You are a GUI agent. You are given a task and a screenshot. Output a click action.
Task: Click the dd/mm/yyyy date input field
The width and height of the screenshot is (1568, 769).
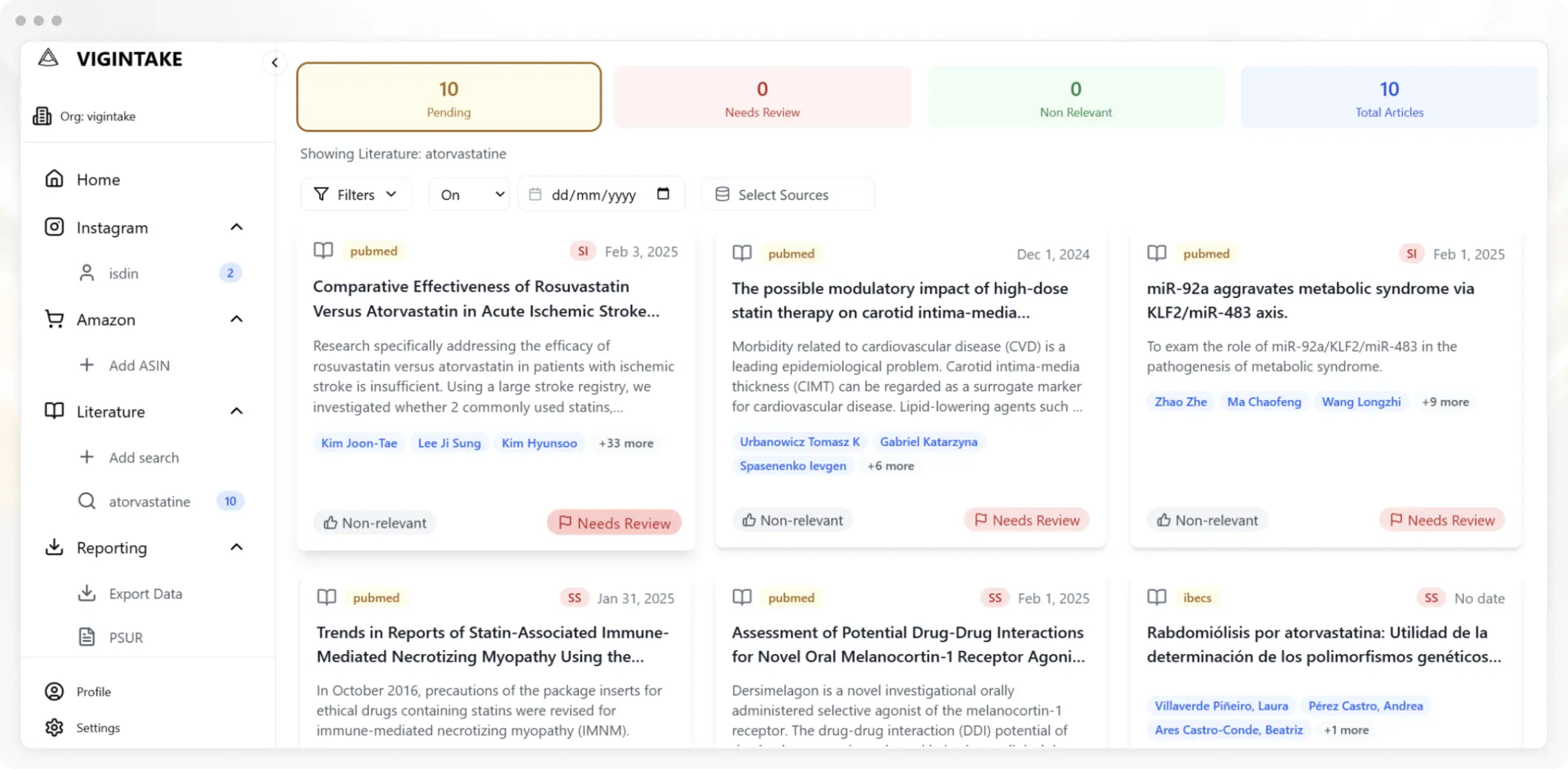click(601, 194)
